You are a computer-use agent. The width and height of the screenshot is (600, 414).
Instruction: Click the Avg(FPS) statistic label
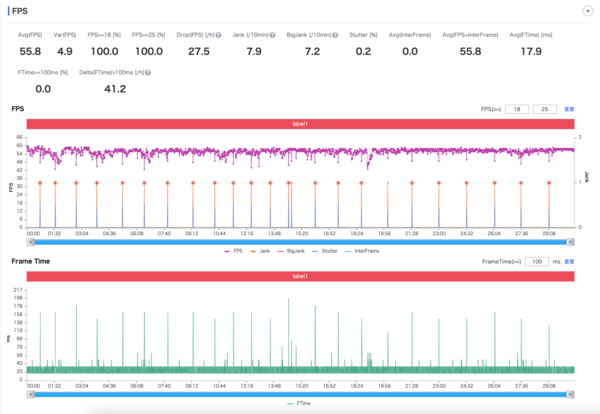tap(30, 35)
